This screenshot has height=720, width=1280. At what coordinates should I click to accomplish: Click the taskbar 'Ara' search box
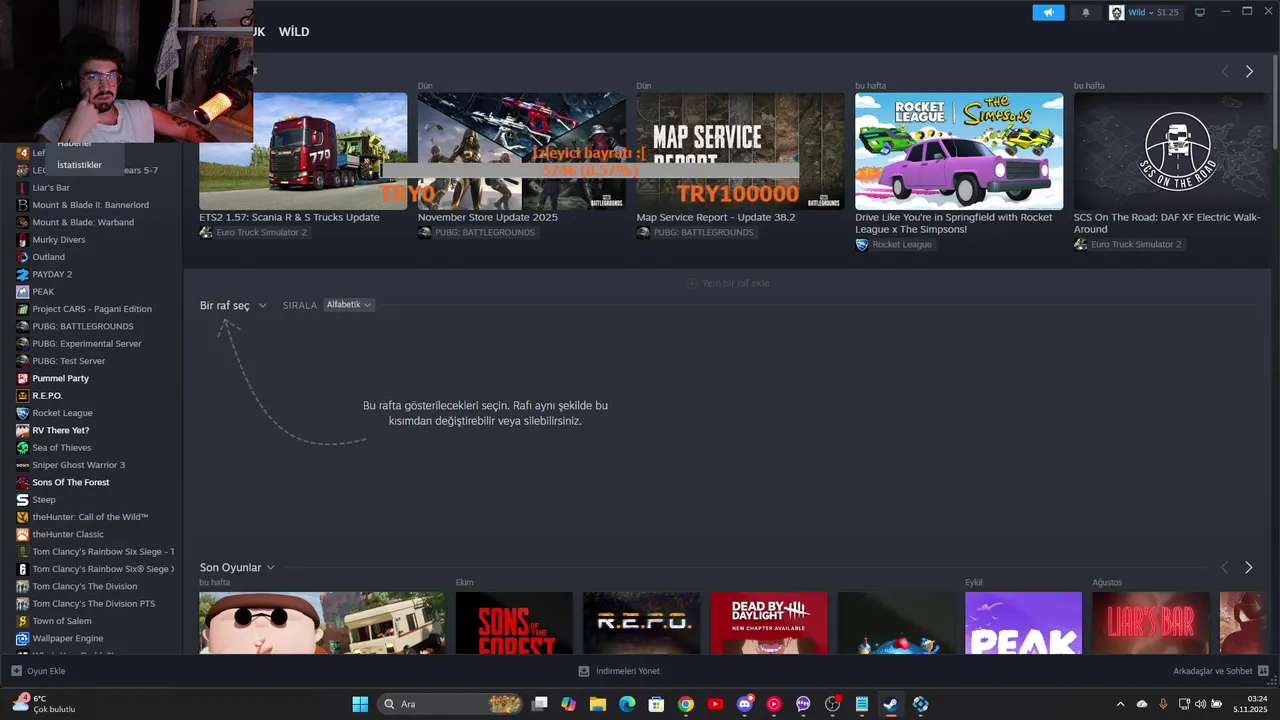[x=452, y=704]
